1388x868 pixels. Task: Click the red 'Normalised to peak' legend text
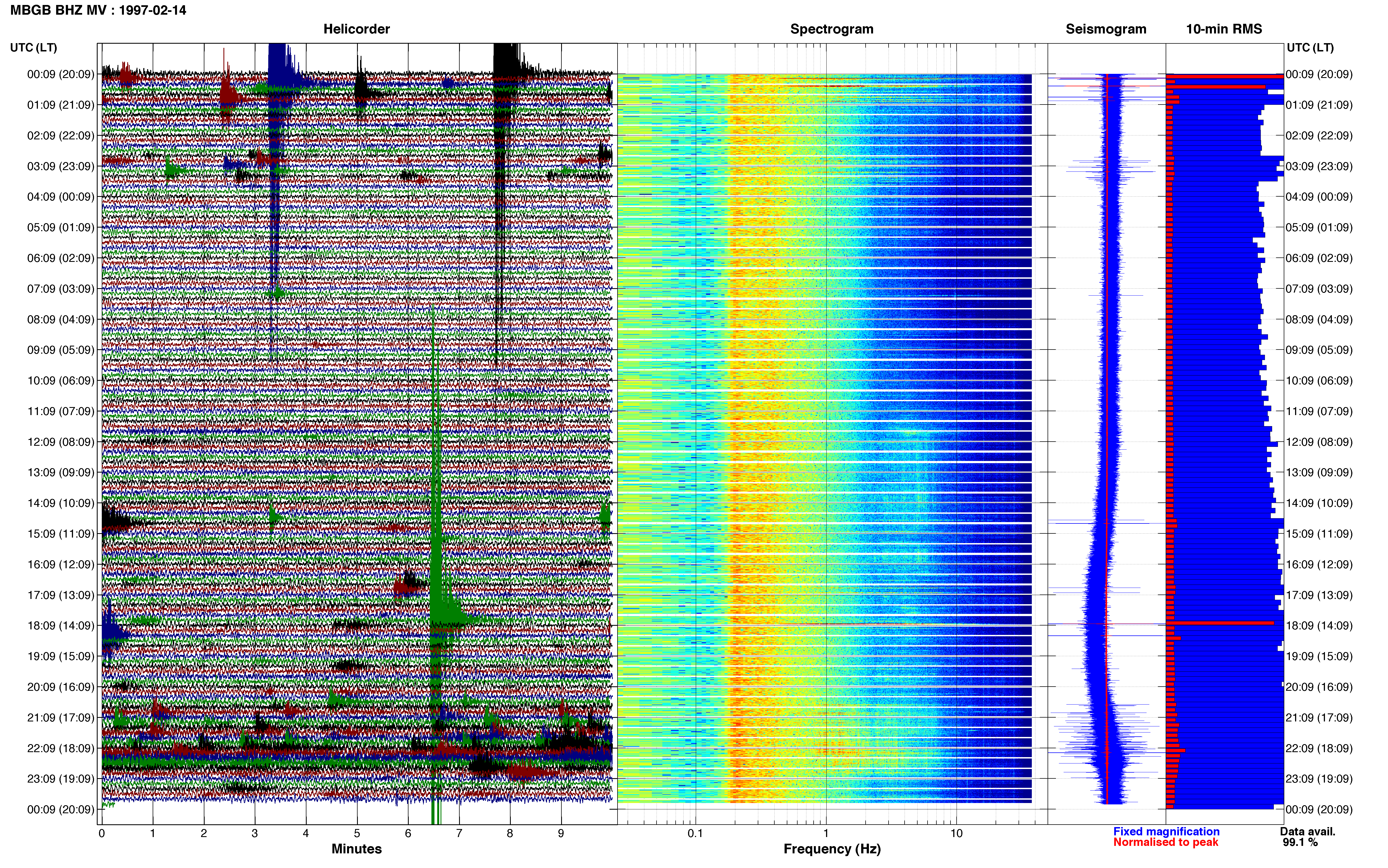click(1166, 842)
